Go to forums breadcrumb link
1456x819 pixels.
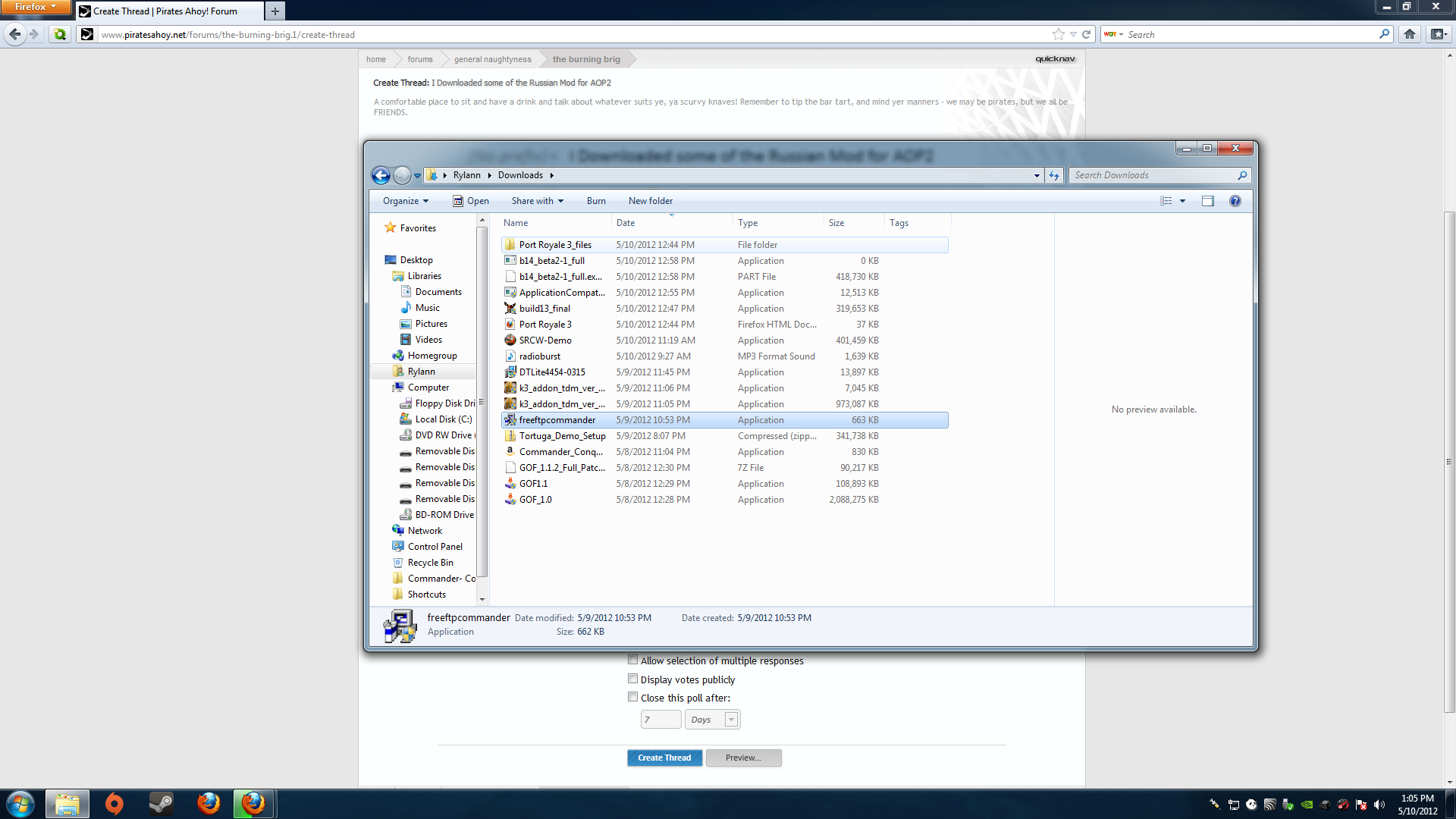click(420, 59)
